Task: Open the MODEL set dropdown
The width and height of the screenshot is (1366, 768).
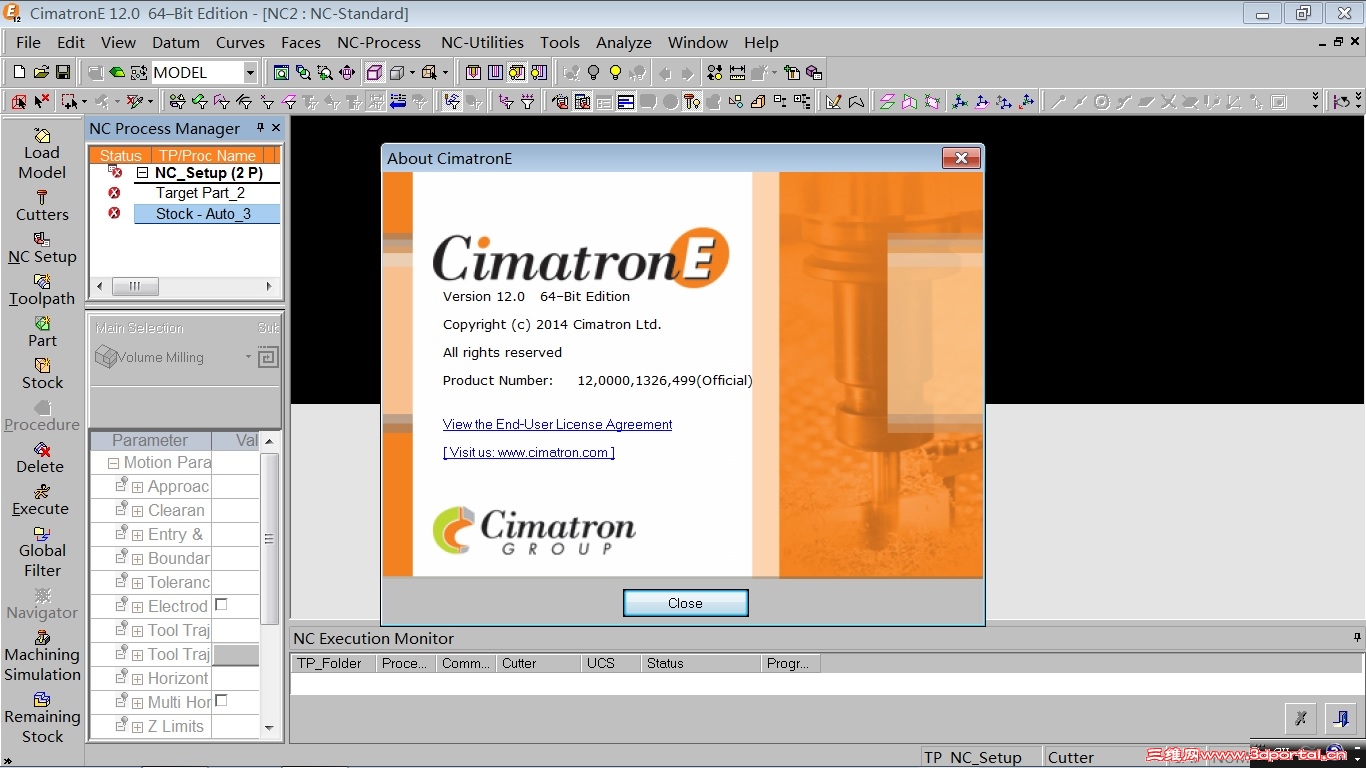Action: coord(250,72)
